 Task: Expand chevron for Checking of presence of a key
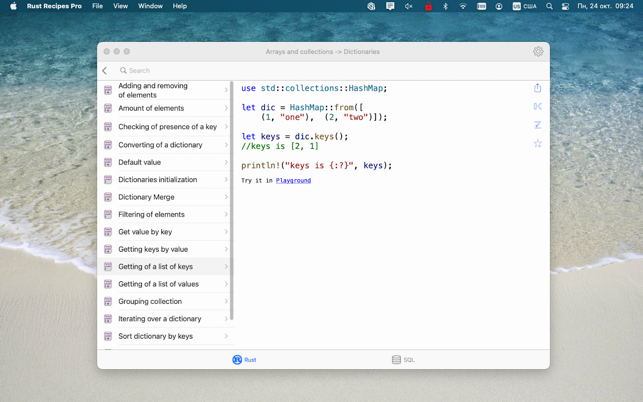click(226, 127)
